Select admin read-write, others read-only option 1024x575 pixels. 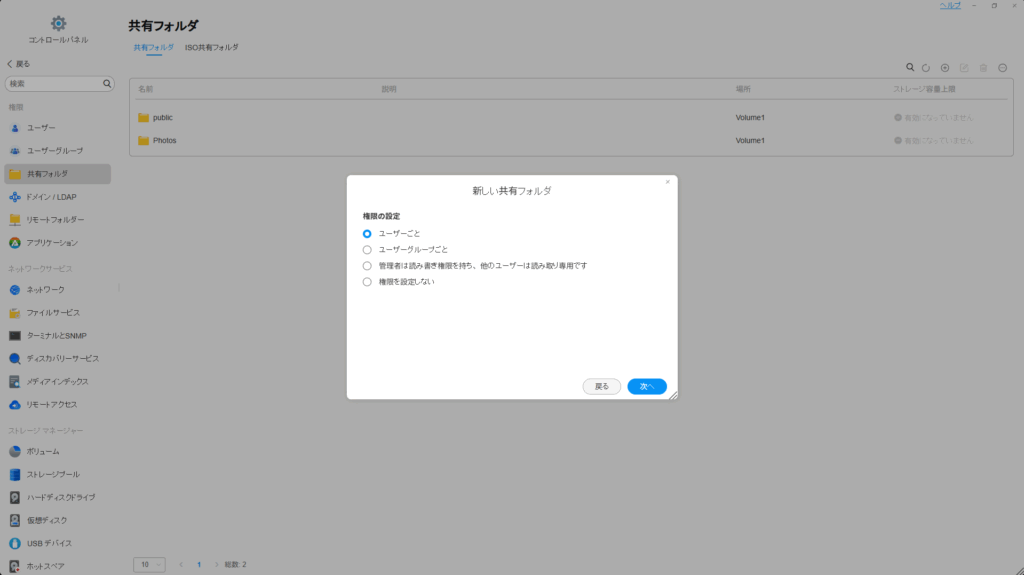coord(367,266)
